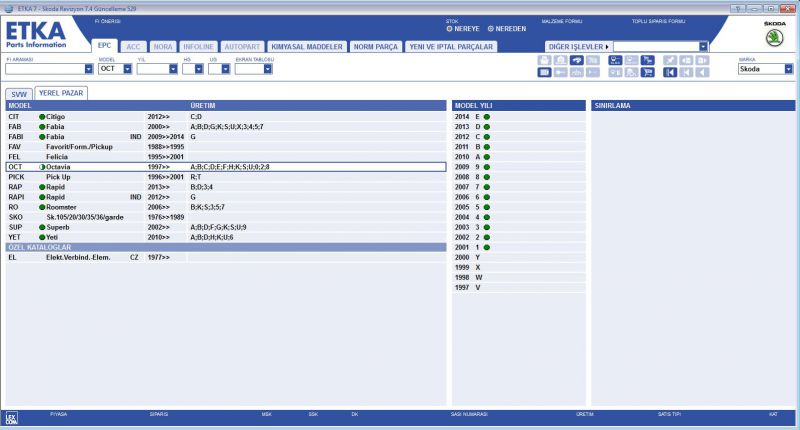Screen dimensions: 800x430
Task: Open the dropdown next to DIĞER İŞLEVLER
Action: (703, 46)
